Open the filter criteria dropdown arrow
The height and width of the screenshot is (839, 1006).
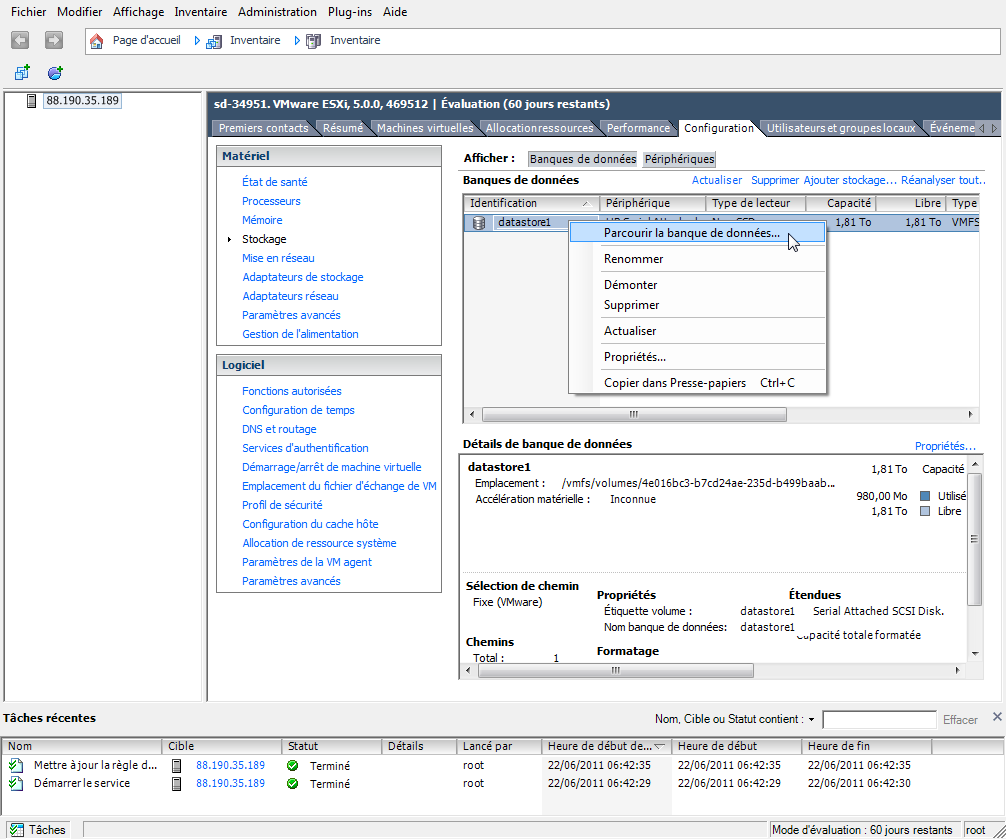pos(811,720)
